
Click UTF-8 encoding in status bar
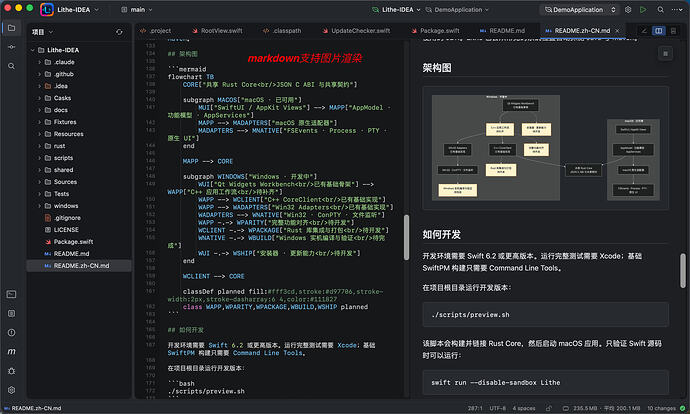coord(497,408)
